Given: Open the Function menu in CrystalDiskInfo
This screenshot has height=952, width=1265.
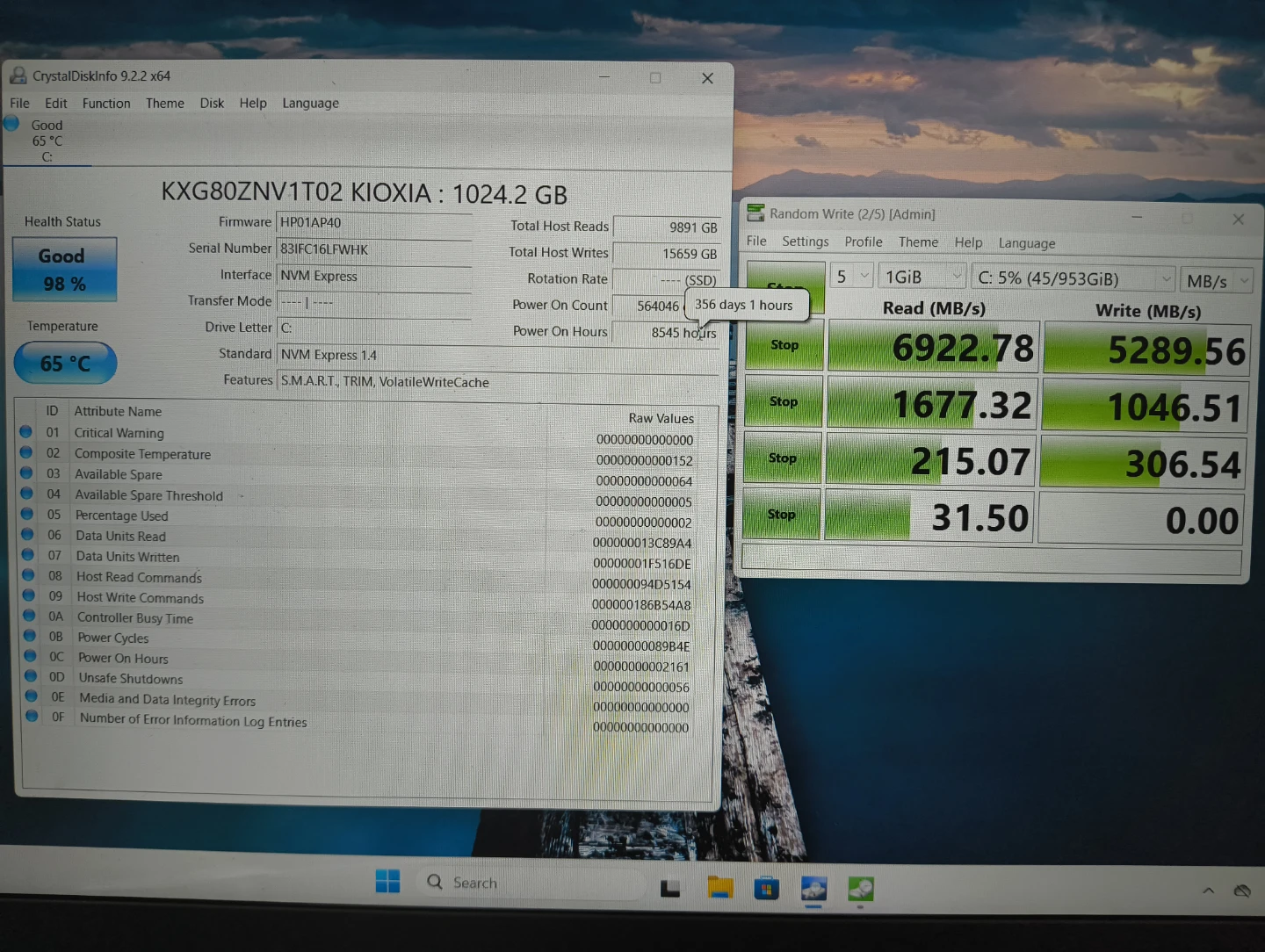Looking at the screenshot, I should tap(106, 103).
